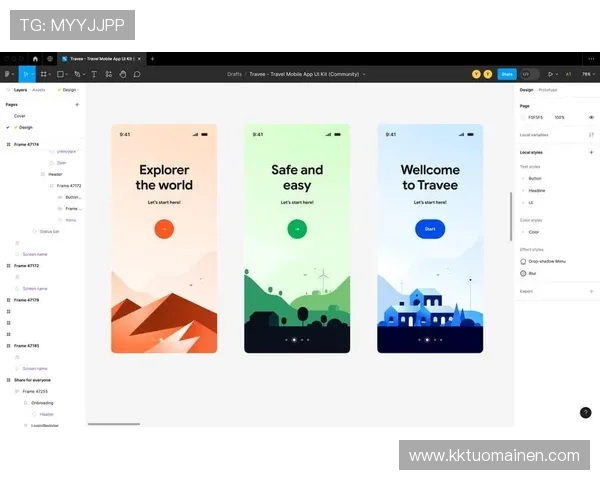The width and height of the screenshot is (600, 480).
Task: Toggle page background color visibility eye
Action: pos(591,117)
